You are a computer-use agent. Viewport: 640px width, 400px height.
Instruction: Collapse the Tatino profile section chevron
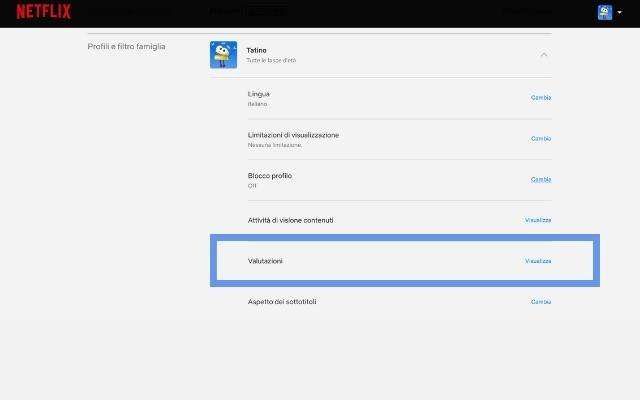coord(544,55)
